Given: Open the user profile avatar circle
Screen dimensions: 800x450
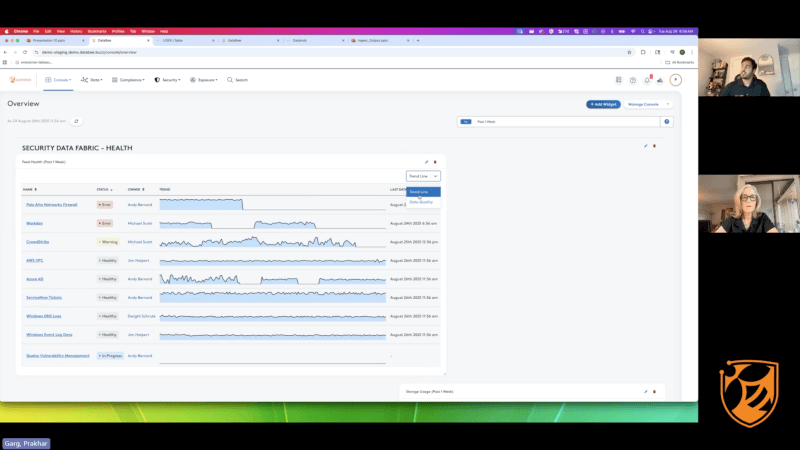Looking at the screenshot, I should tap(676, 80).
